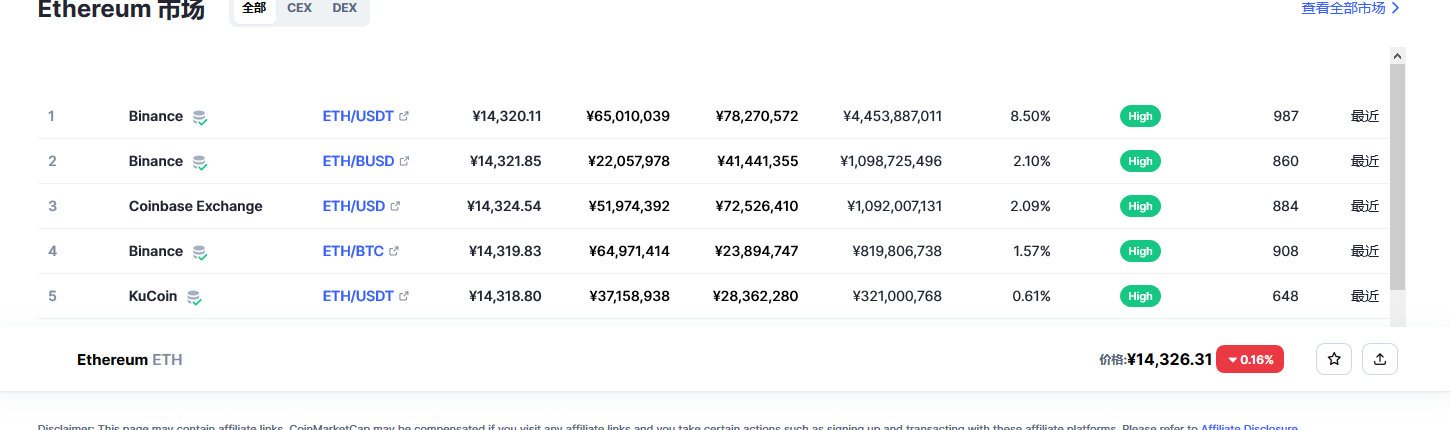Share Ethereum page using the upload icon

coord(1380,359)
